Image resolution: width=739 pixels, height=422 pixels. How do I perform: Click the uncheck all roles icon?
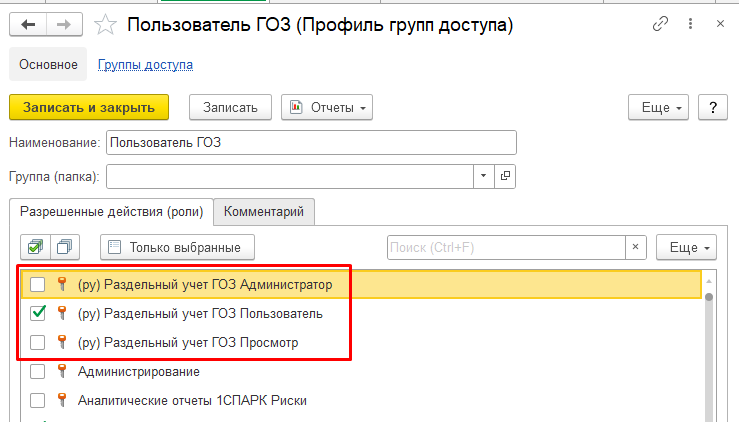(x=66, y=246)
